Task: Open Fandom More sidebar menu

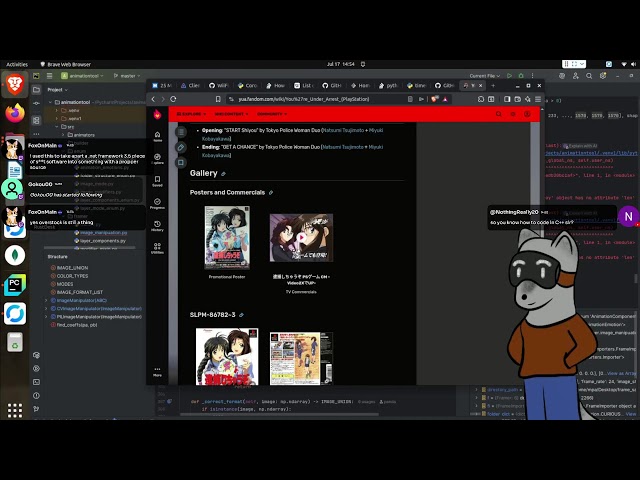Action: 158,371
